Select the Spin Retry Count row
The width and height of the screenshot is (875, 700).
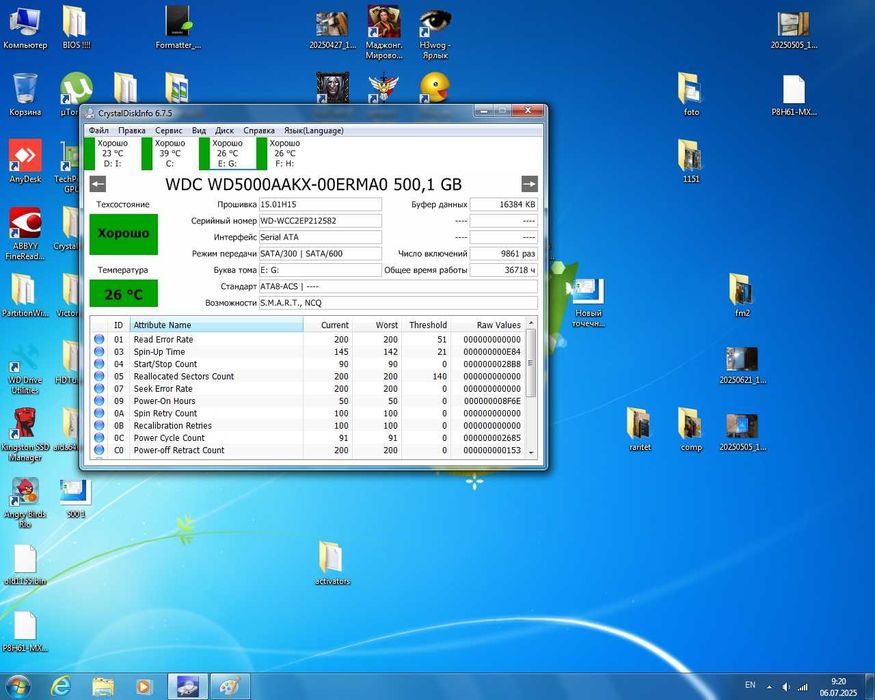point(308,413)
